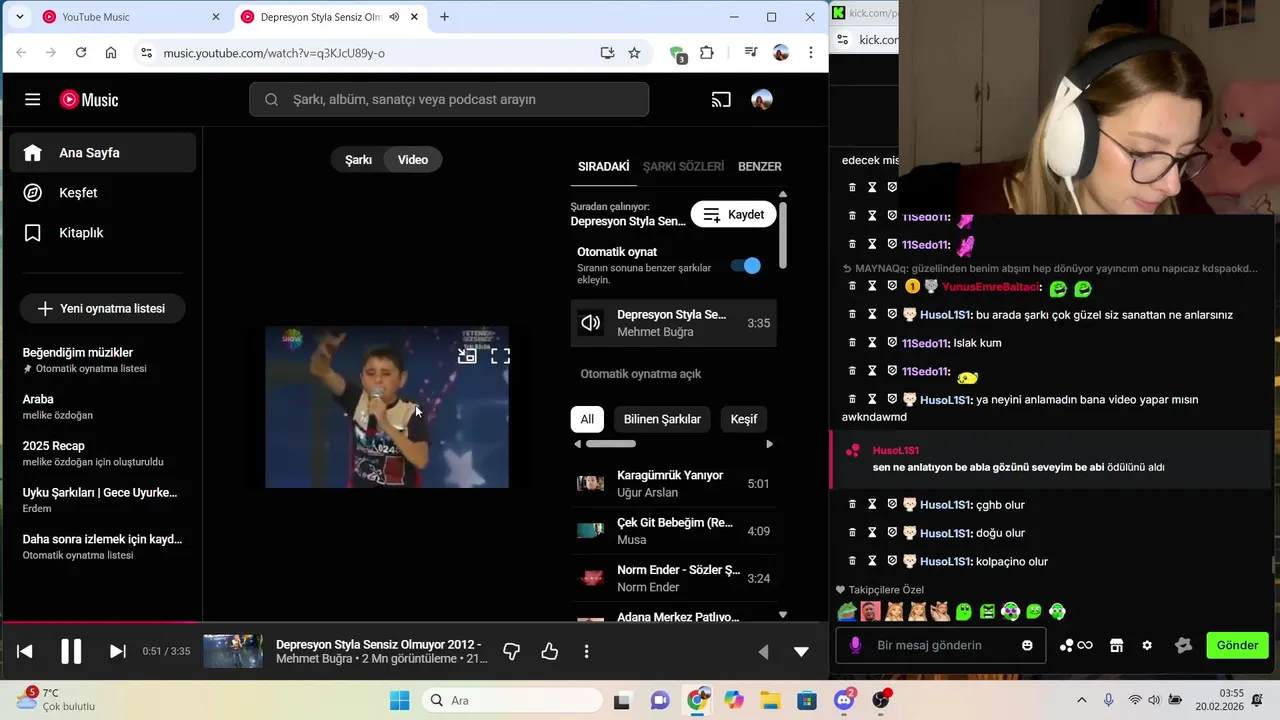Dislike the current song

tap(511, 651)
